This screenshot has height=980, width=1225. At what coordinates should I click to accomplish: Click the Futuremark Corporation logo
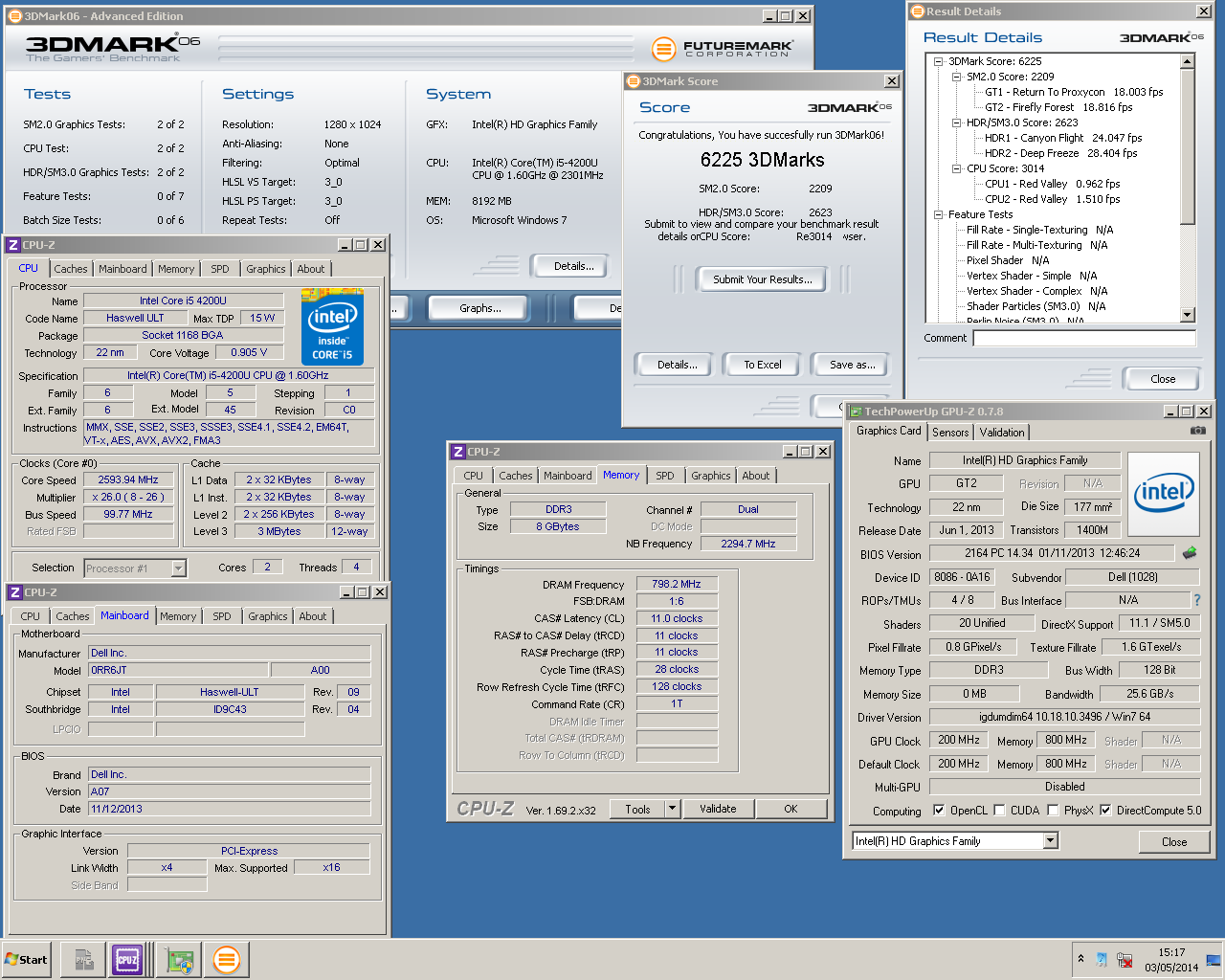coord(723,48)
